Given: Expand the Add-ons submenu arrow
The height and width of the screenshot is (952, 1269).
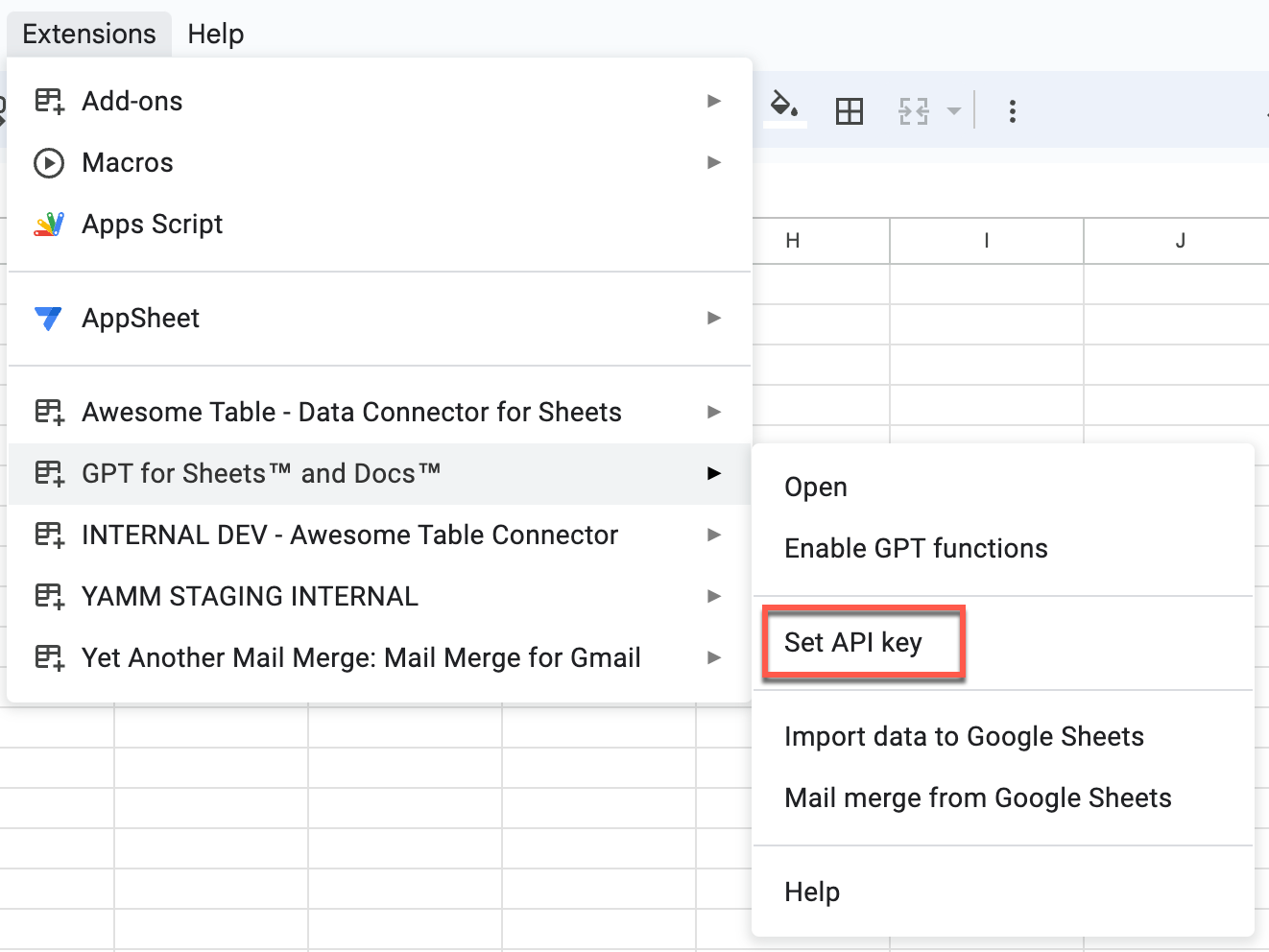Looking at the screenshot, I should point(713,101).
